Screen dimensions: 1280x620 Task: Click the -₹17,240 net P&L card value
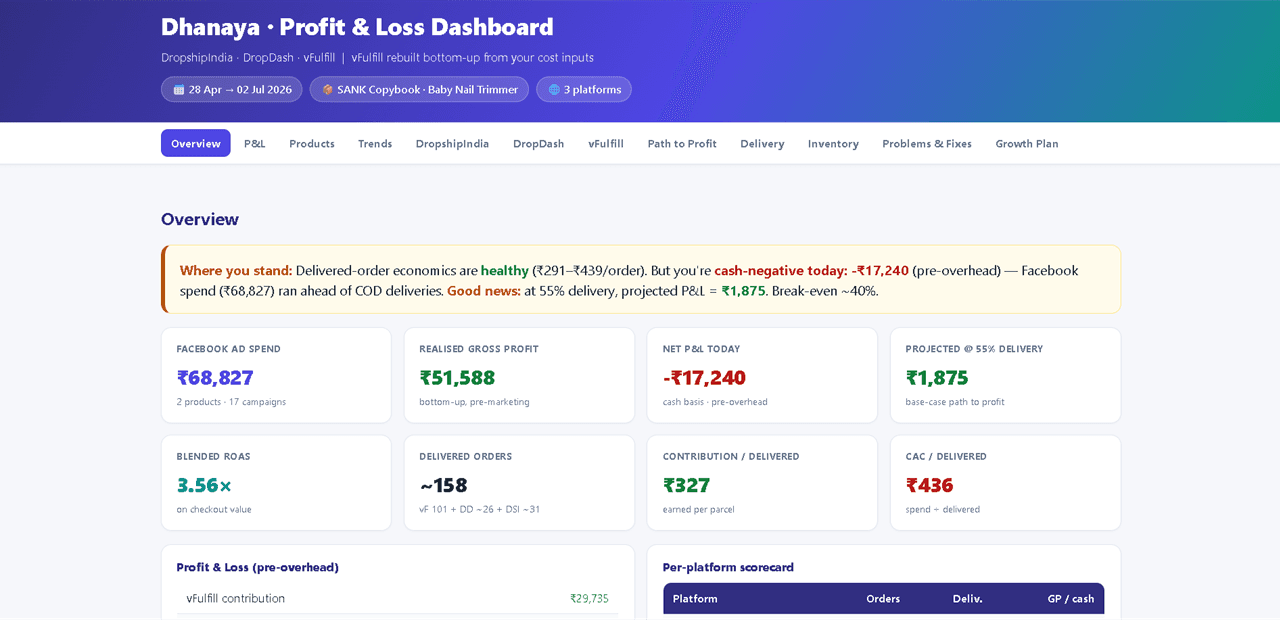coord(704,378)
